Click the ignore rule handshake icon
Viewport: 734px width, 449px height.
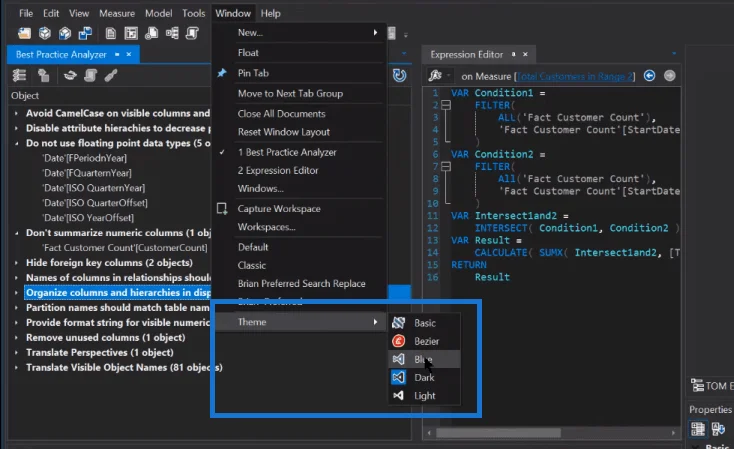coord(70,75)
